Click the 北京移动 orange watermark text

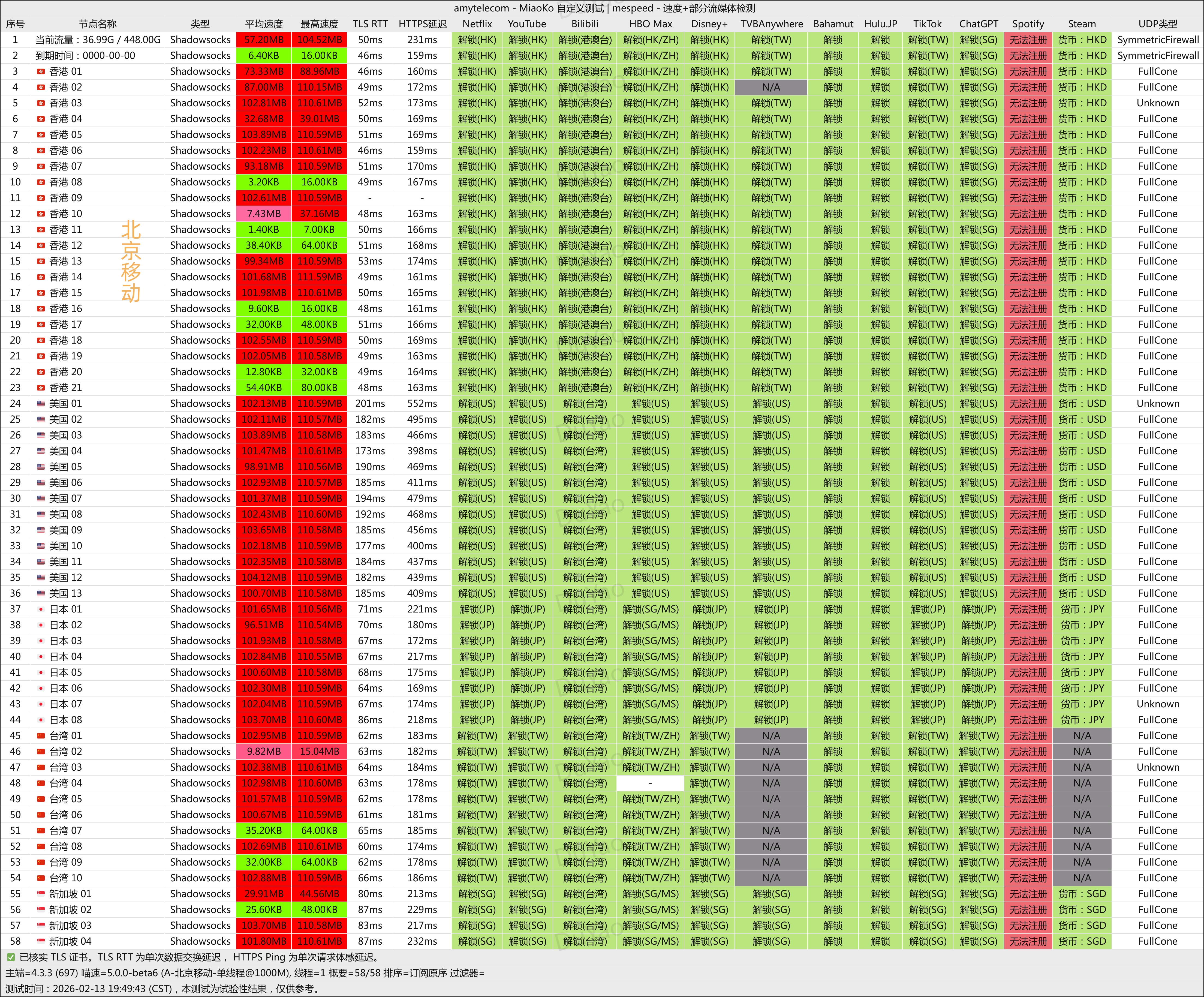(131, 262)
